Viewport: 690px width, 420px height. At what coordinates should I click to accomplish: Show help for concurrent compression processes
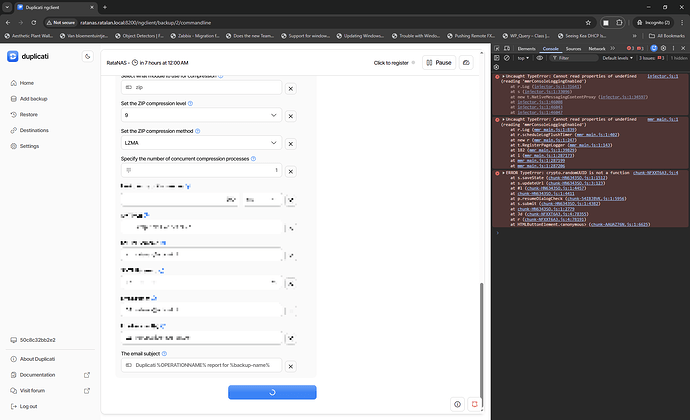tap(253, 158)
